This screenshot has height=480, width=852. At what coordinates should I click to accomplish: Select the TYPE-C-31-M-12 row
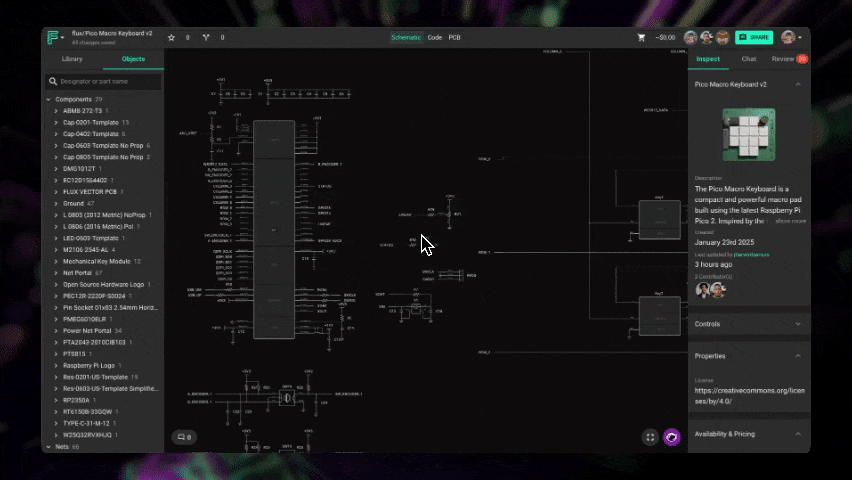click(103, 423)
